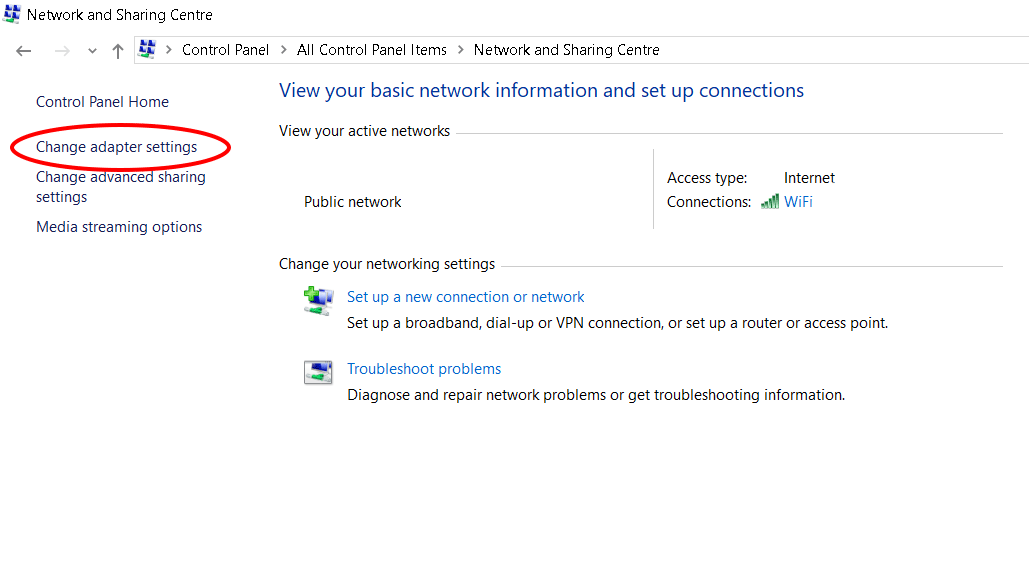Select Network and Sharing Centre breadcrumb
The width and height of the screenshot is (1029, 563).
tap(566, 50)
